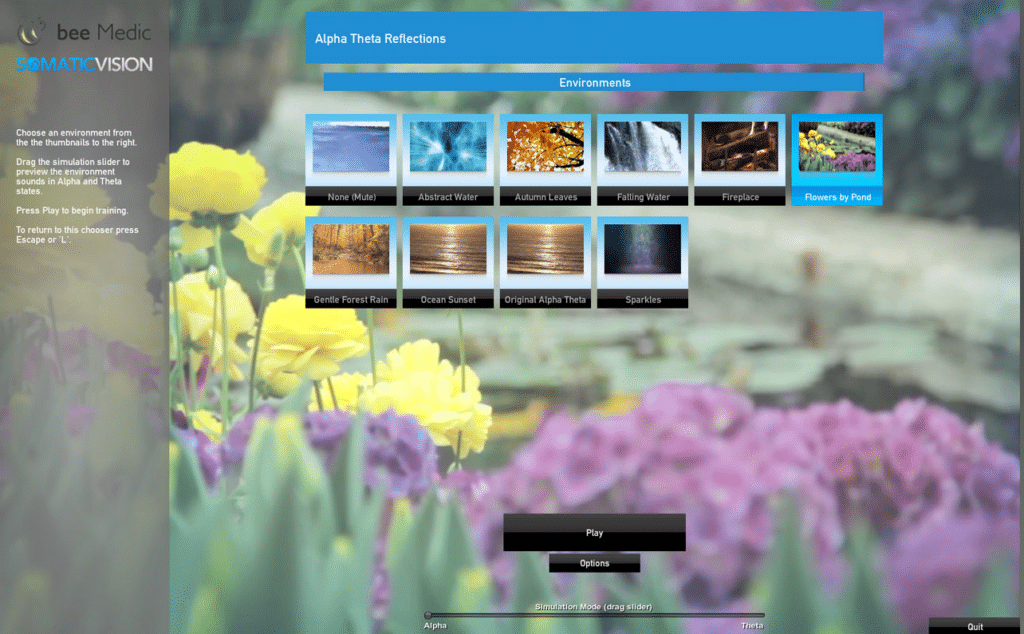Viewport: 1024px width, 634px height.
Task: Click the Theta end of simulation slider
Action: [x=763, y=615]
